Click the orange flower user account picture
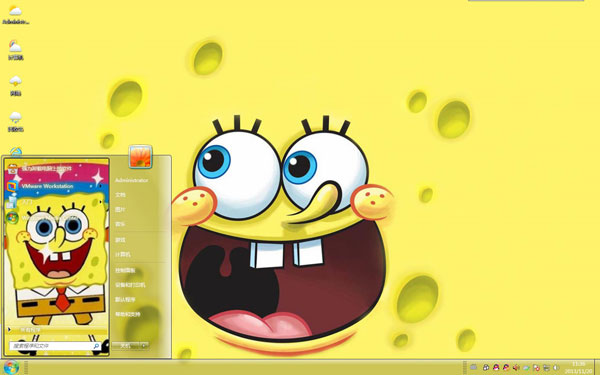This screenshot has height=375, width=600. tap(140, 157)
